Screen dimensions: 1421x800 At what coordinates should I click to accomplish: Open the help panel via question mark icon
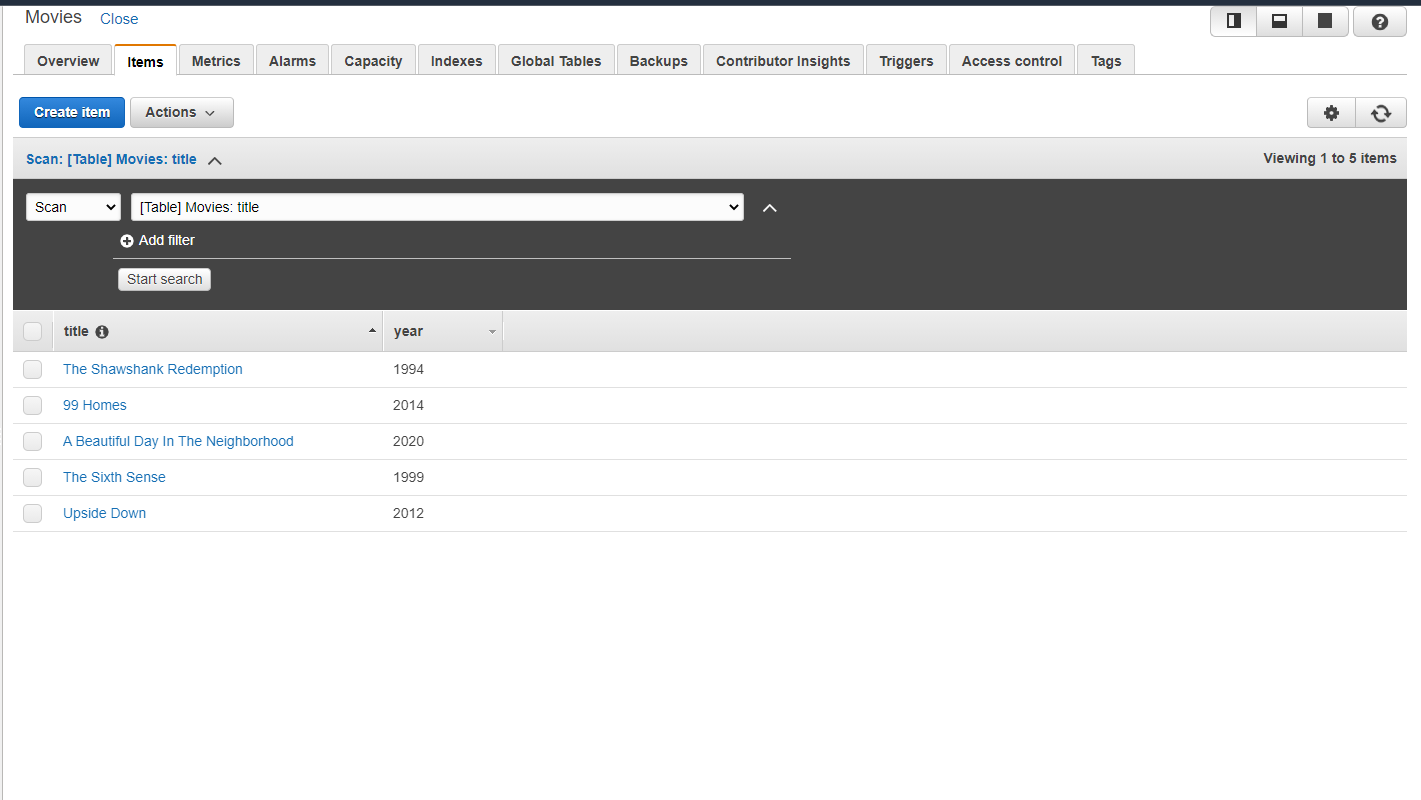pos(1379,21)
